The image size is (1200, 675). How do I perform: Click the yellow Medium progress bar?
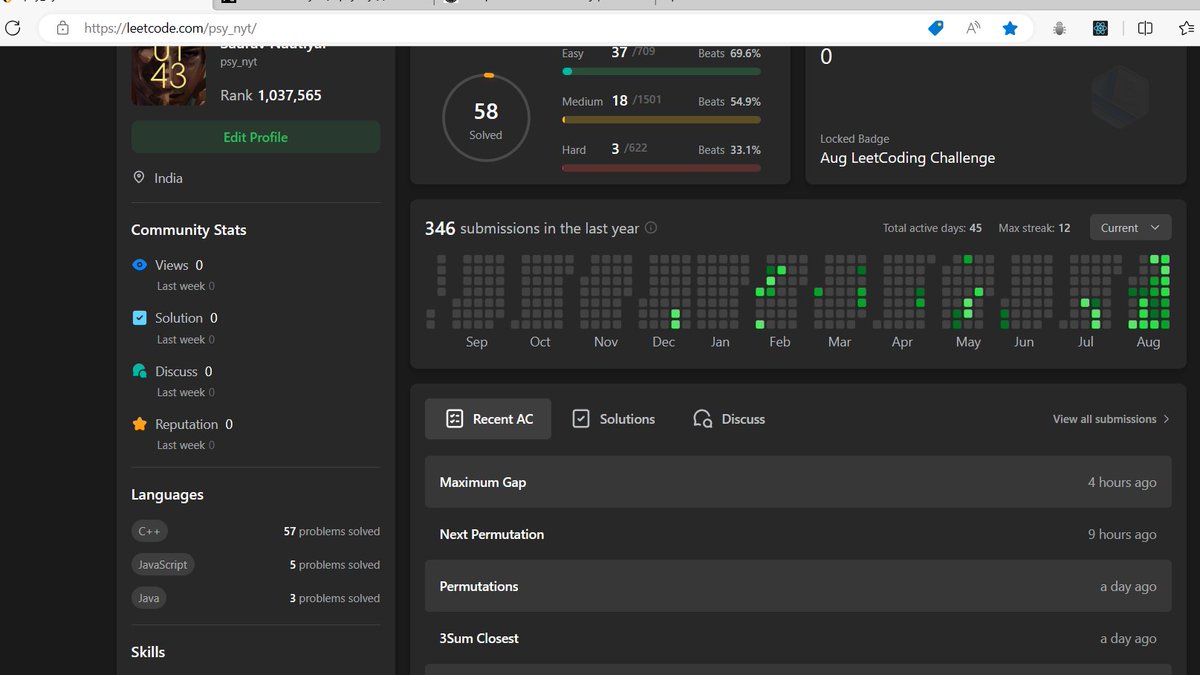pyautogui.click(x=661, y=120)
